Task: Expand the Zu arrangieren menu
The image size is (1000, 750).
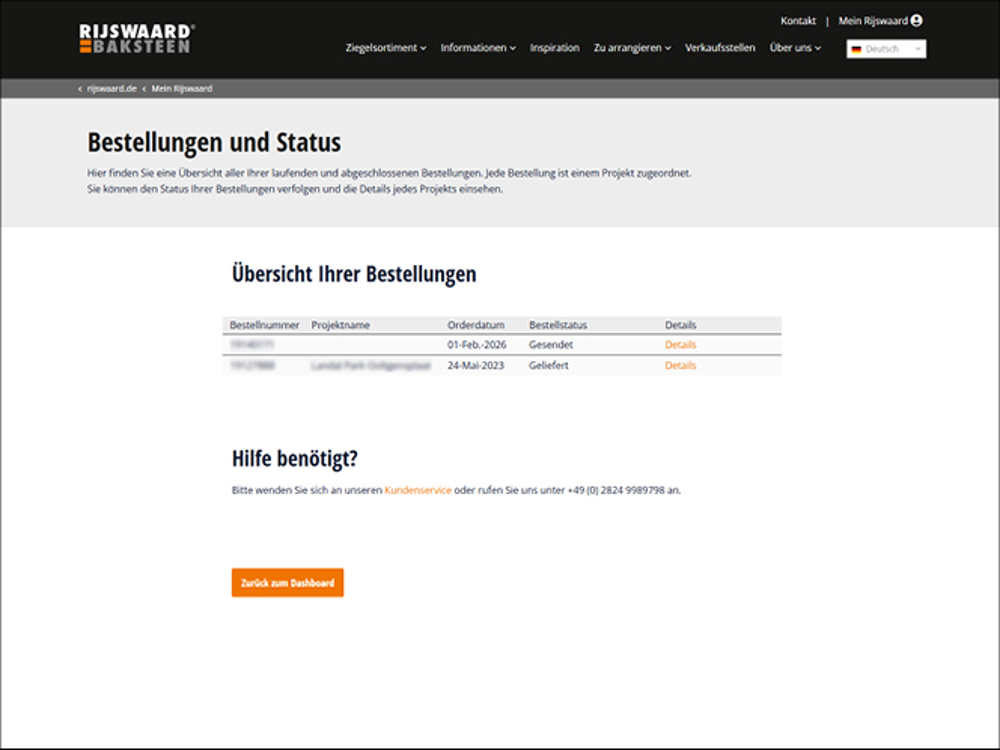Action: tap(632, 48)
